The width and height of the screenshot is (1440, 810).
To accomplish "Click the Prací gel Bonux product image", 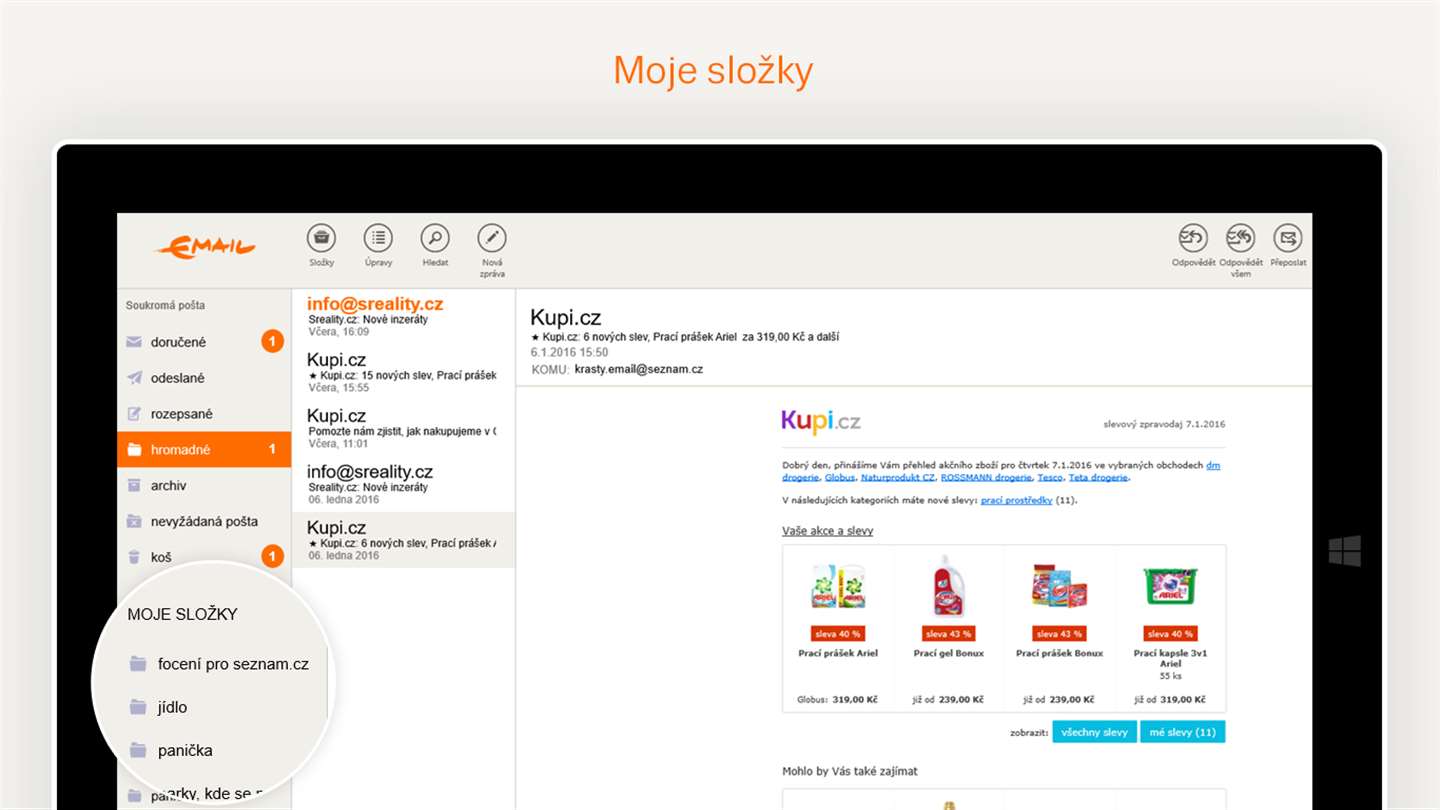I will pos(948,586).
